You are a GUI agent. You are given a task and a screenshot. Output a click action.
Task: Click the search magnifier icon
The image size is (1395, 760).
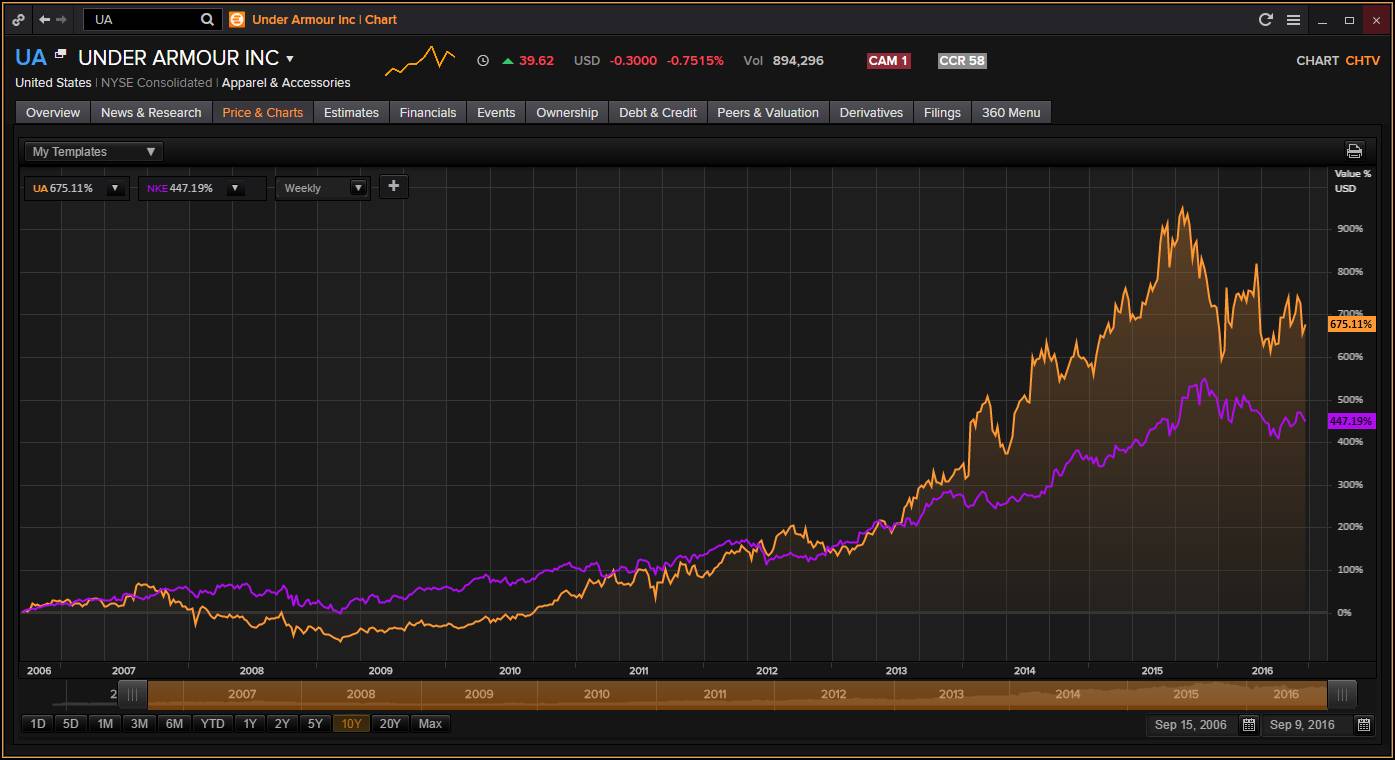click(207, 20)
